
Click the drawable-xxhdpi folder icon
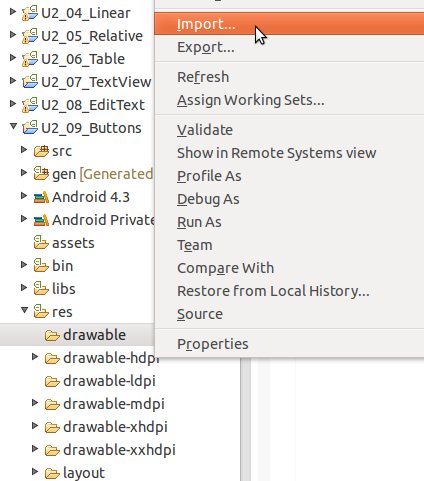tap(52, 450)
